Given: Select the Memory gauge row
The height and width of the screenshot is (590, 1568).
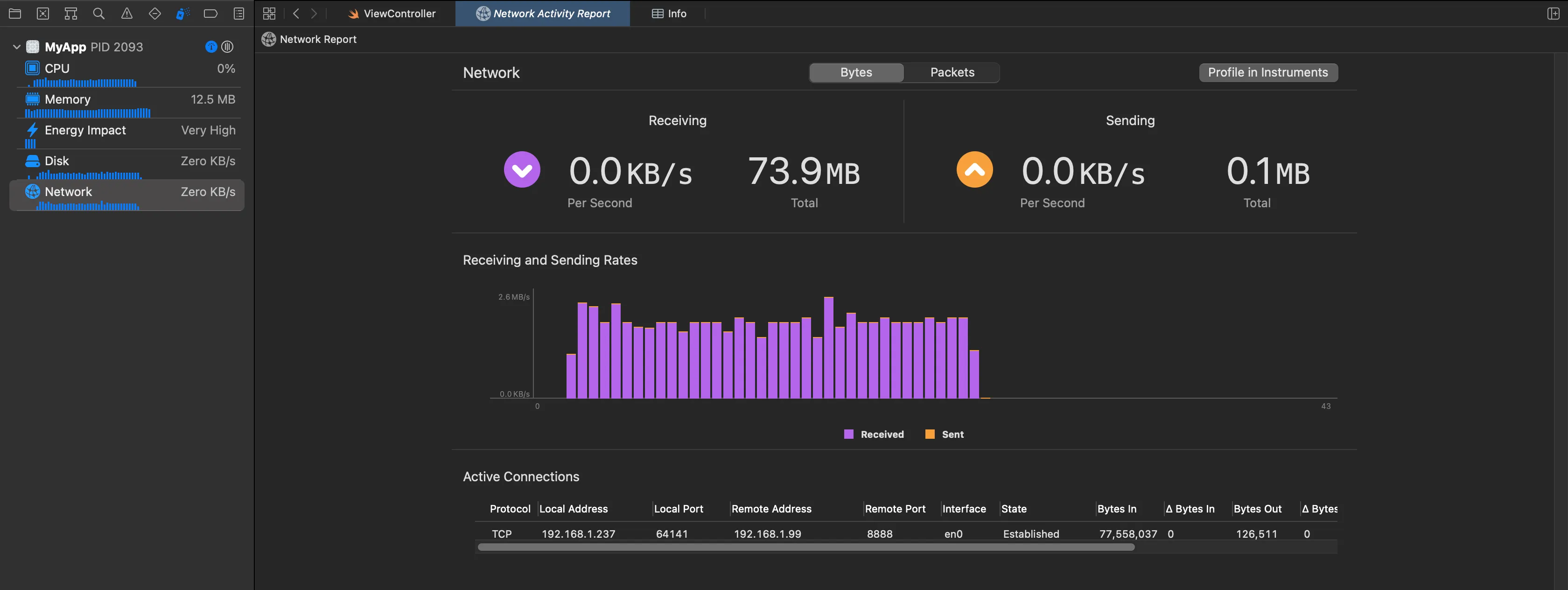Looking at the screenshot, I should (x=128, y=100).
